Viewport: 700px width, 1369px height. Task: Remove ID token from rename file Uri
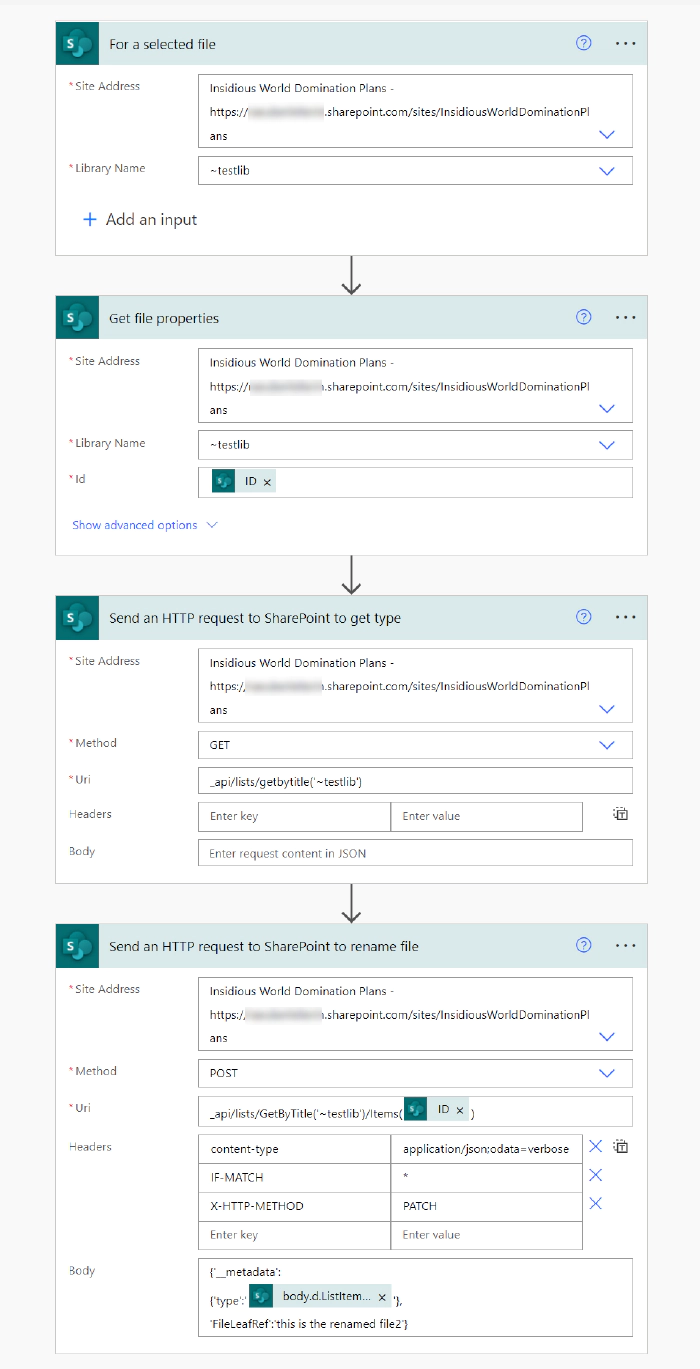tap(460, 1110)
